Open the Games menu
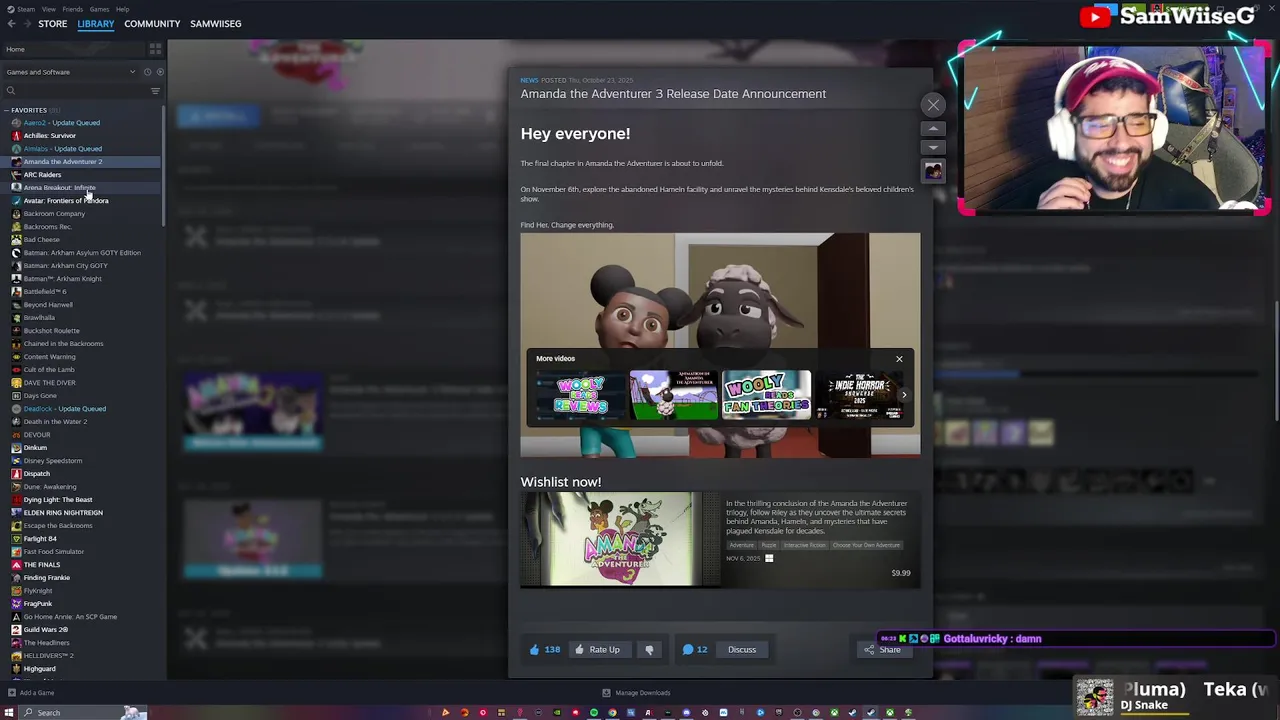 pyautogui.click(x=99, y=9)
